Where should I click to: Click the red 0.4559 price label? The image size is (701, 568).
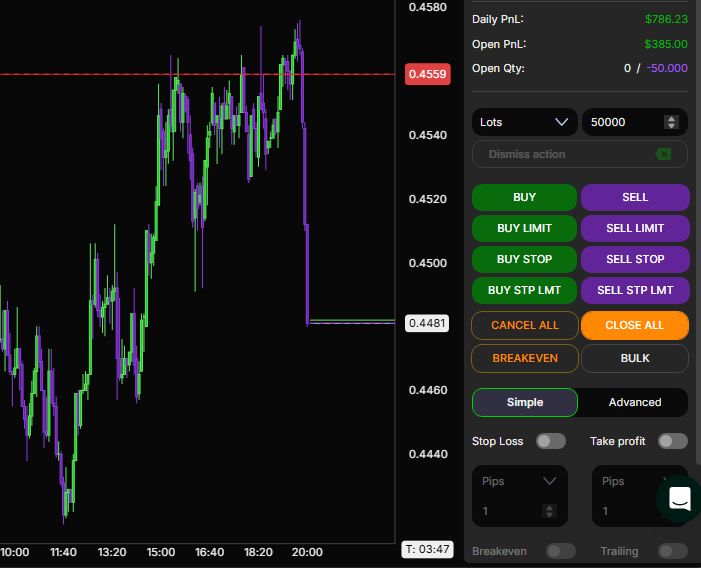(427, 74)
